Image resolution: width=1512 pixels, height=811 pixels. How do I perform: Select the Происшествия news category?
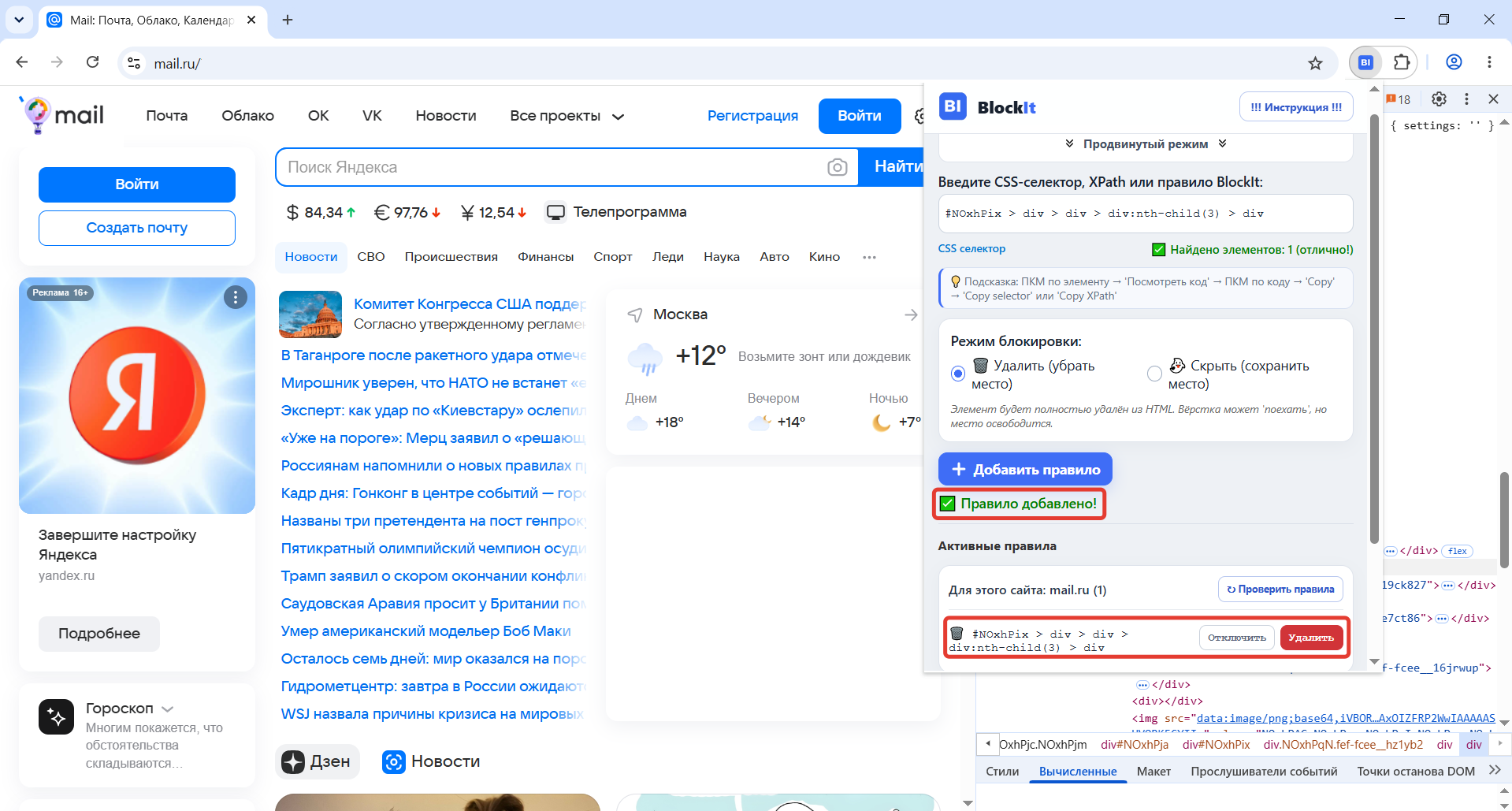click(451, 257)
